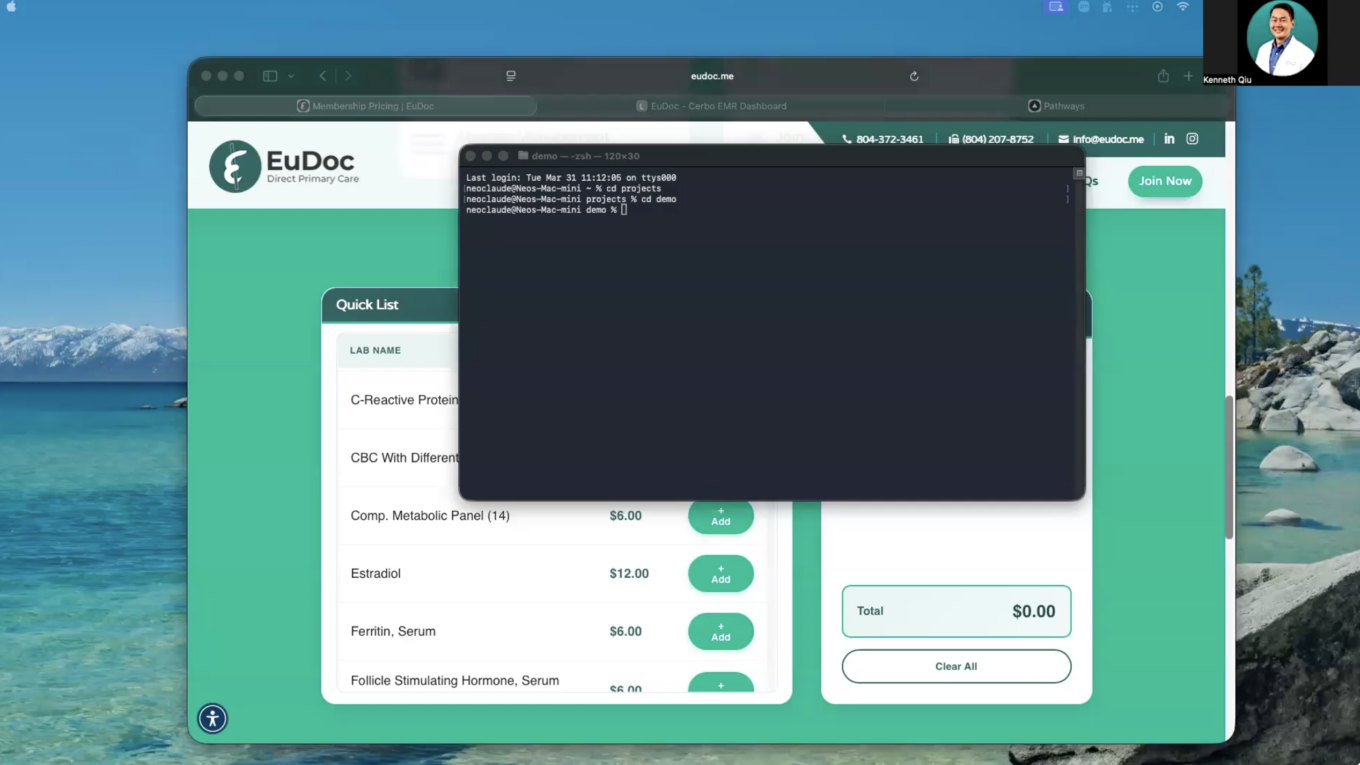Add Ferritin, Serum to the list
The height and width of the screenshot is (765, 1360).
tap(720, 632)
